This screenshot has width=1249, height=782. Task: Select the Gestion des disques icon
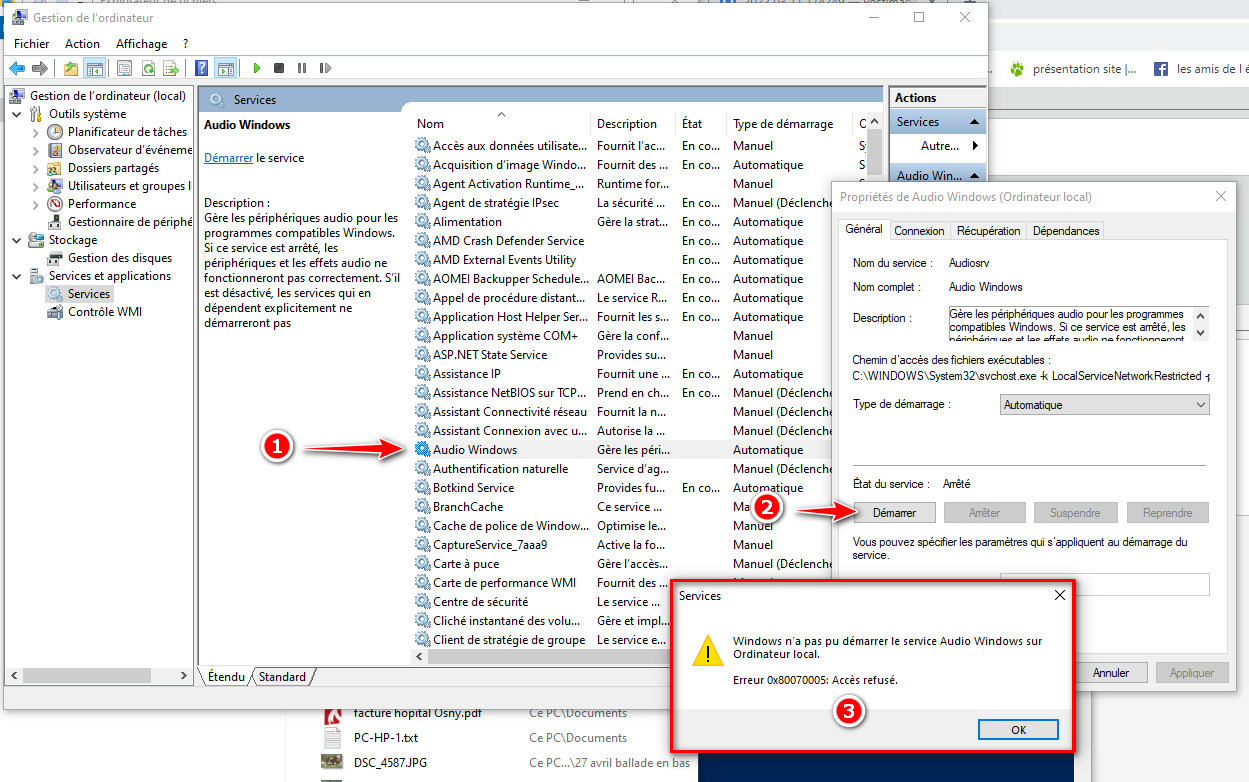[55, 258]
